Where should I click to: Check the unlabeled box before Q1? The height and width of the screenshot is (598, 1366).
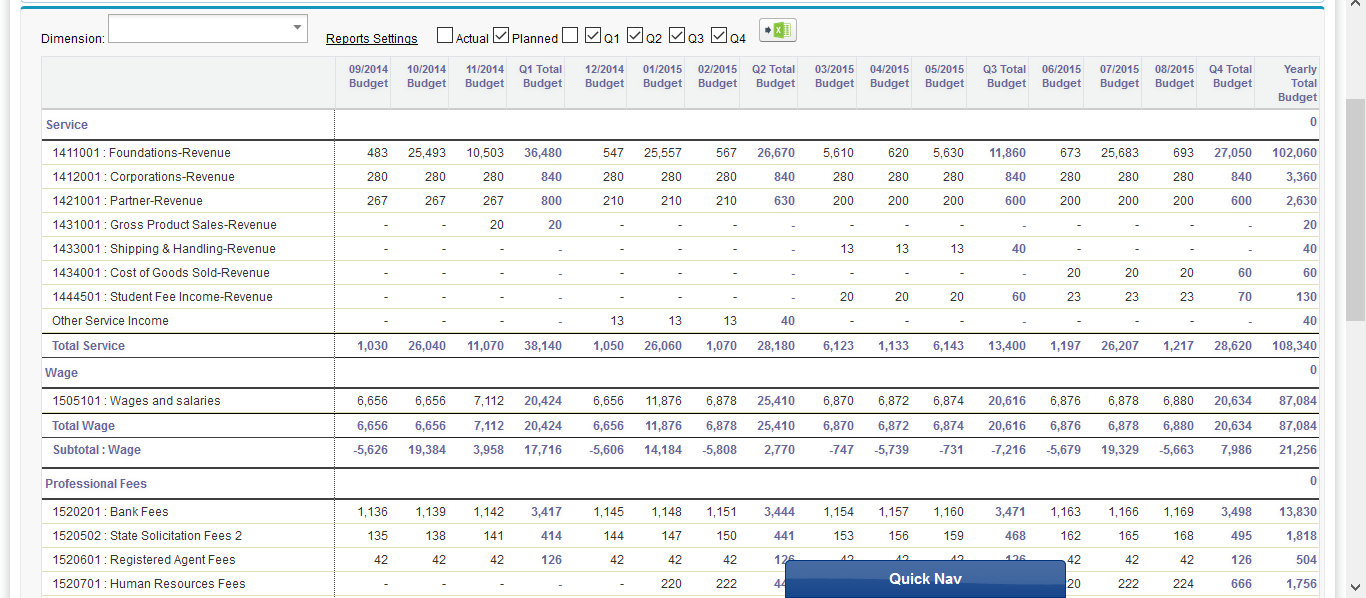click(x=569, y=34)
